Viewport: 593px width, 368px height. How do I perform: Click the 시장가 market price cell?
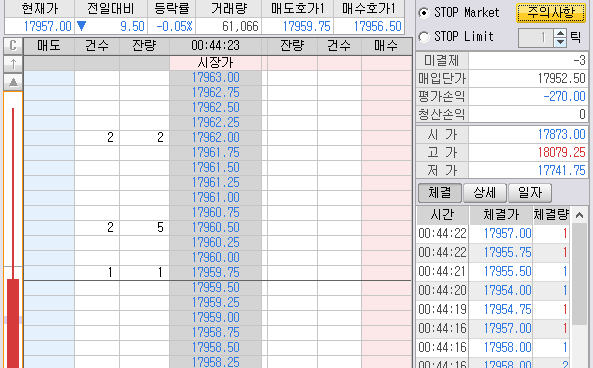click(x=216, y=63)
